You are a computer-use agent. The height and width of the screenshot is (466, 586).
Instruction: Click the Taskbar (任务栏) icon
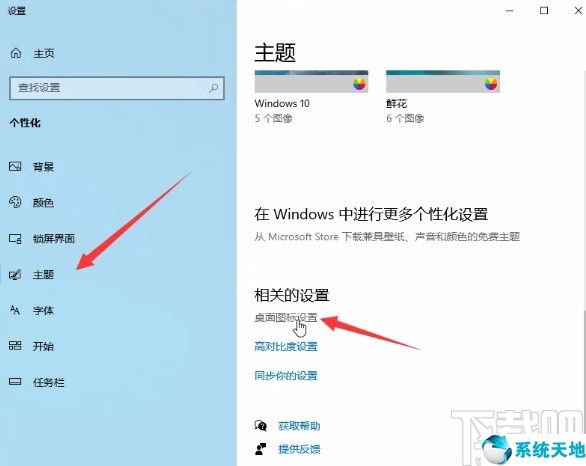pyautogui.click(x=15, y=382)
